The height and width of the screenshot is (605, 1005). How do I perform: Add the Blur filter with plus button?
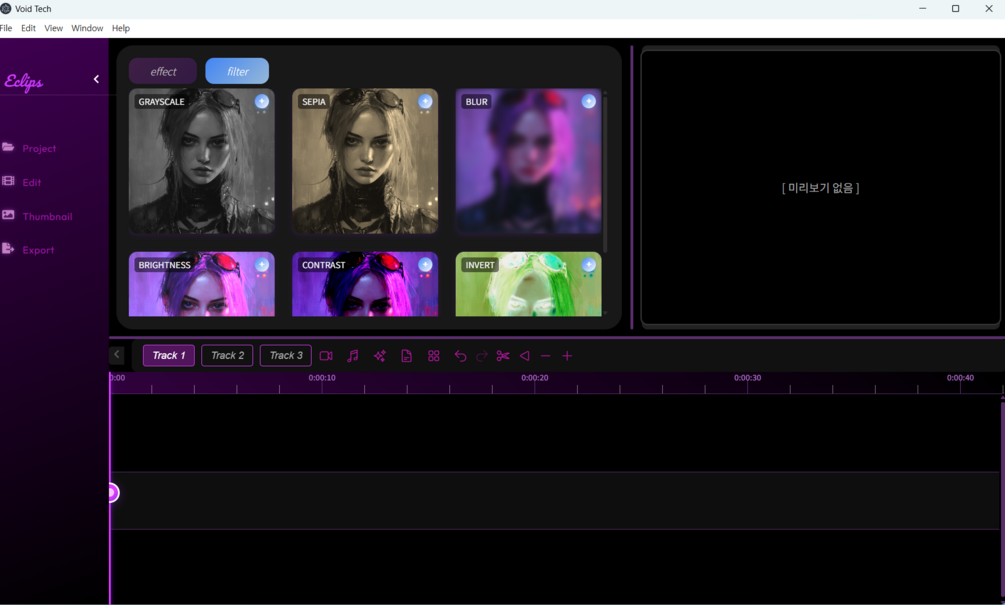(x=588, y=101)
